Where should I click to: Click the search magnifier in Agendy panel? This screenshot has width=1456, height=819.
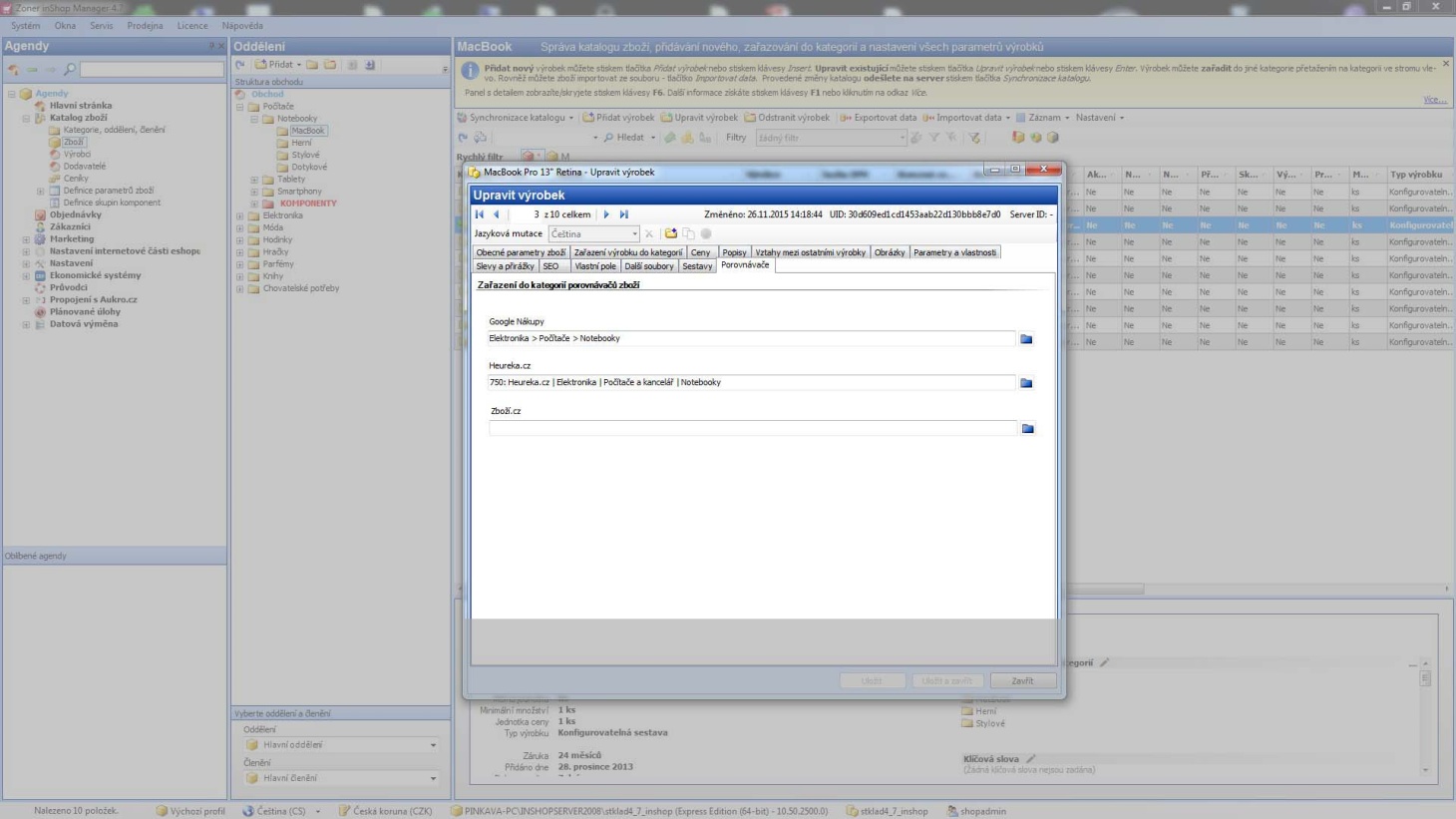[70, 70]
